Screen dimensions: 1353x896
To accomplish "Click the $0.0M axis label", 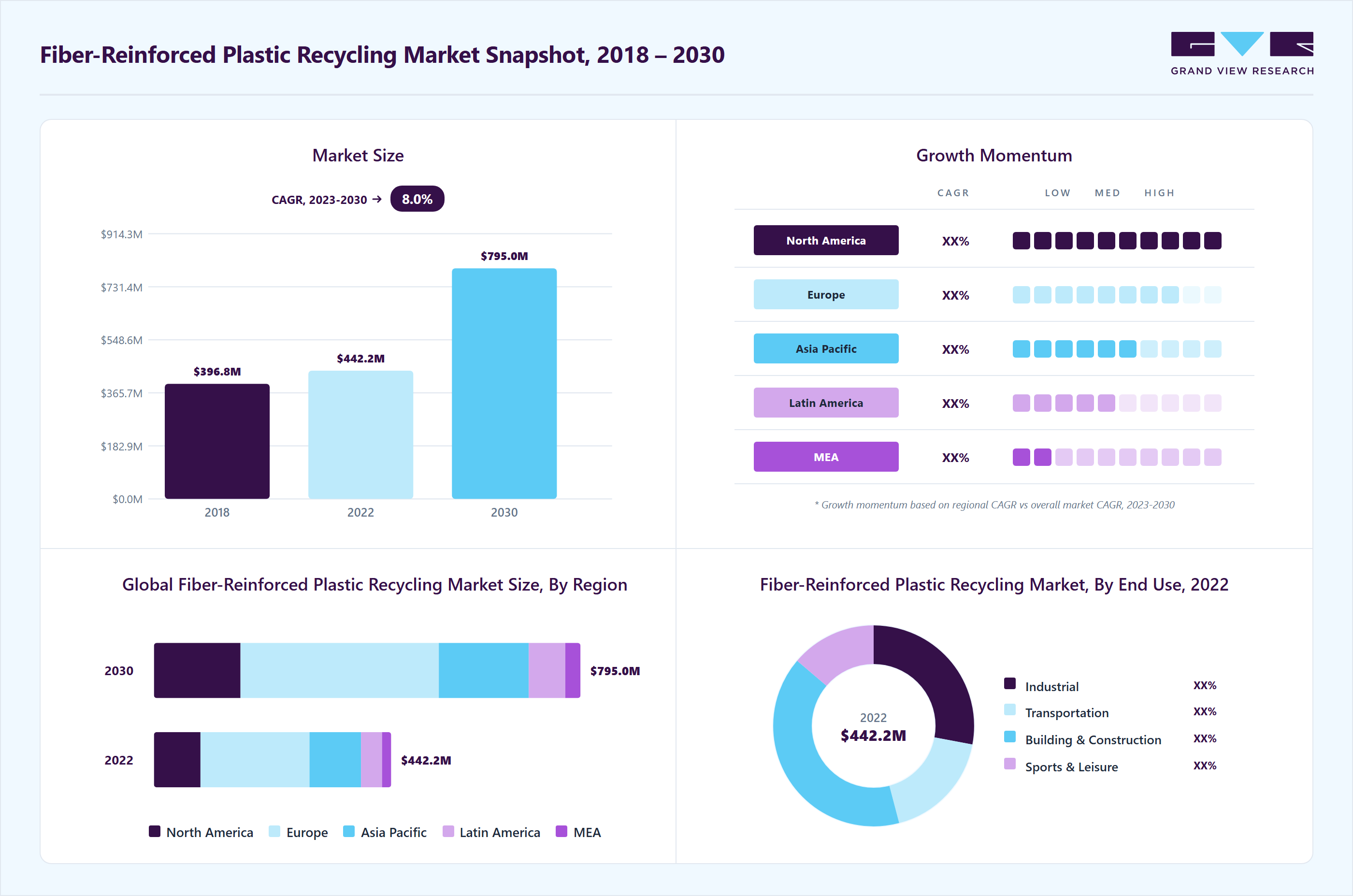I will [128, 499].
